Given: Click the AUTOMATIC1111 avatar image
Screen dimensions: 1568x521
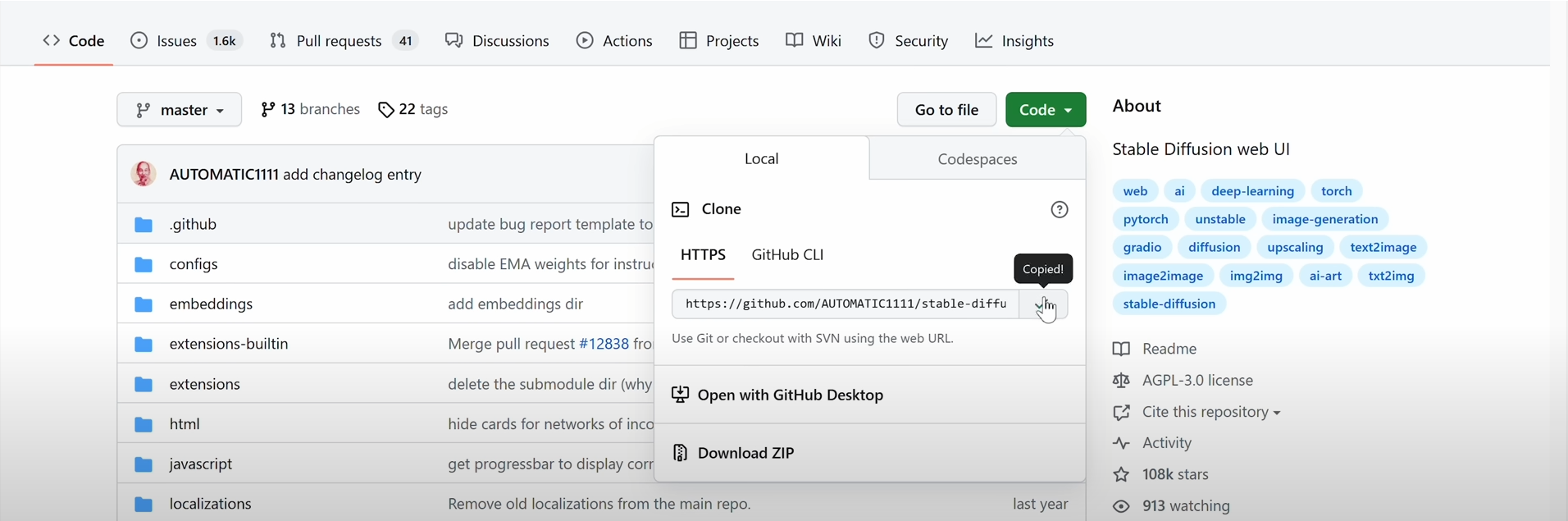Looking at the screenshot, I should point(144,174).
